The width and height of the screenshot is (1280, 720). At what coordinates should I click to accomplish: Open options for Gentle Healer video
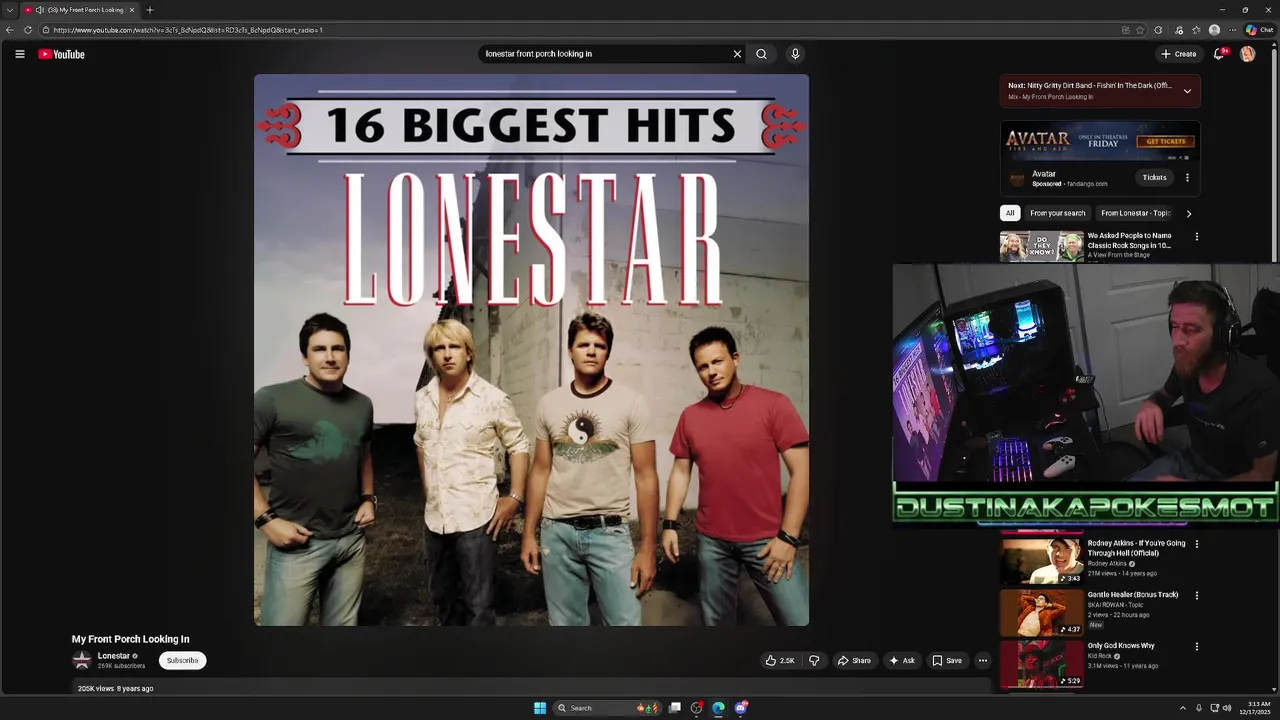pyautogui.click(x=1196, y=595)
